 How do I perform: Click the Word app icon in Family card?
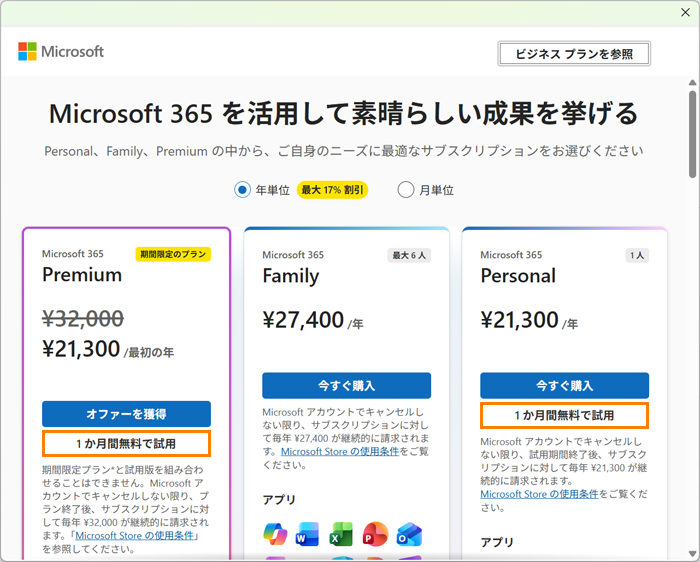308,534
